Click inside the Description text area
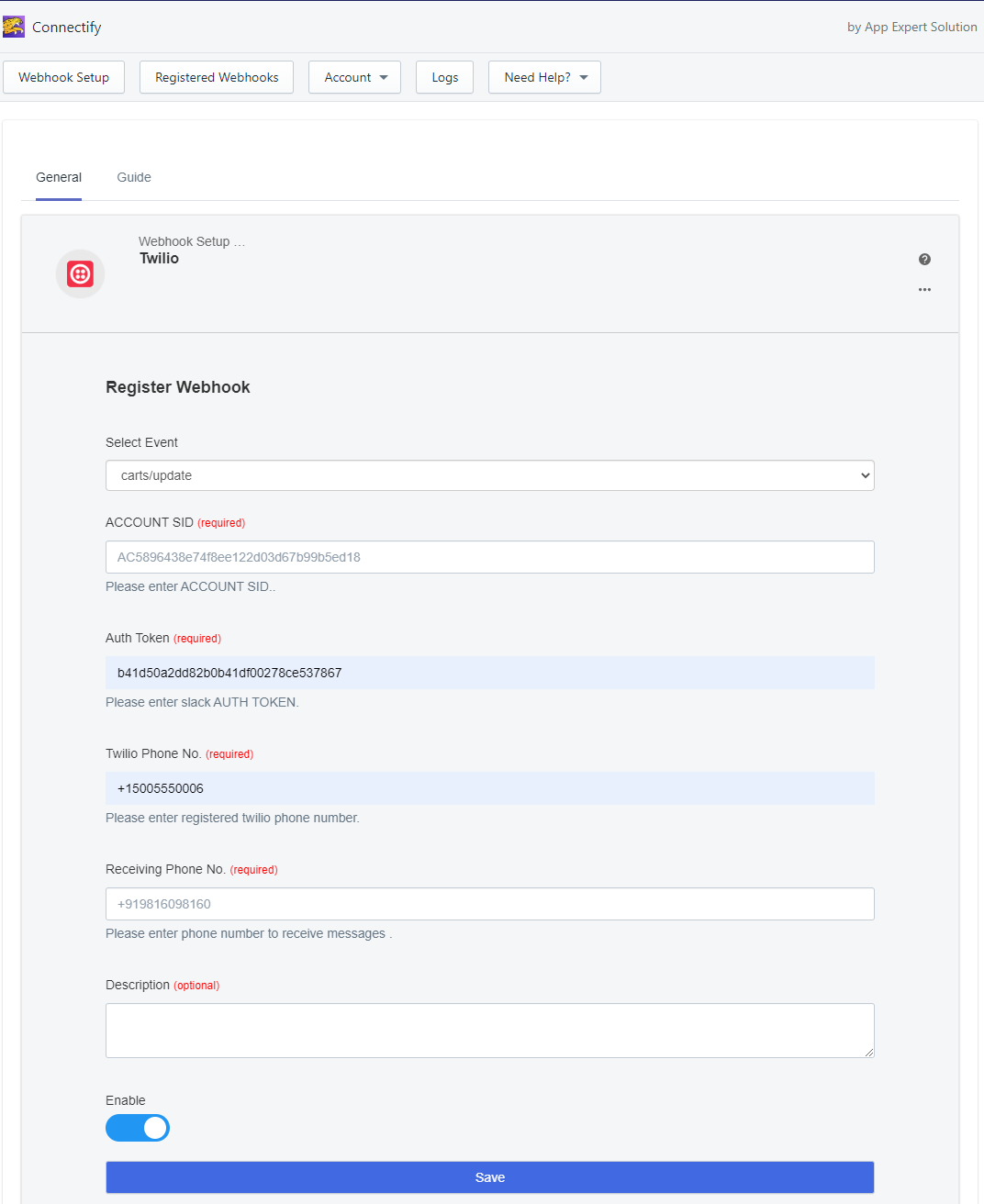 490,1031
